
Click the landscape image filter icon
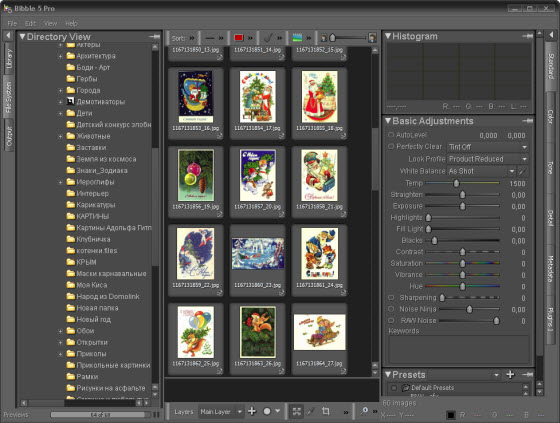point(297,38)
